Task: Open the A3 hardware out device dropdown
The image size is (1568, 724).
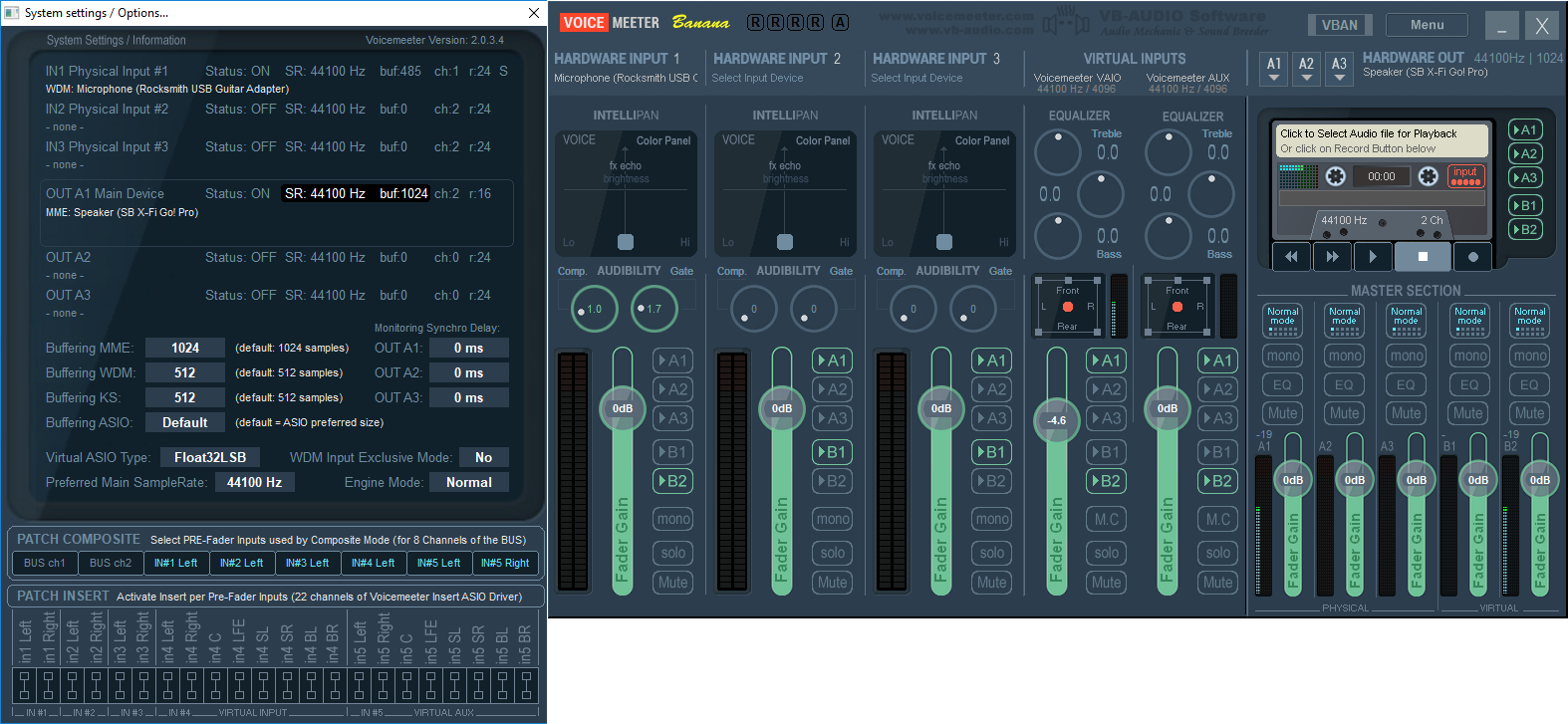Action: click(1339, 68)
